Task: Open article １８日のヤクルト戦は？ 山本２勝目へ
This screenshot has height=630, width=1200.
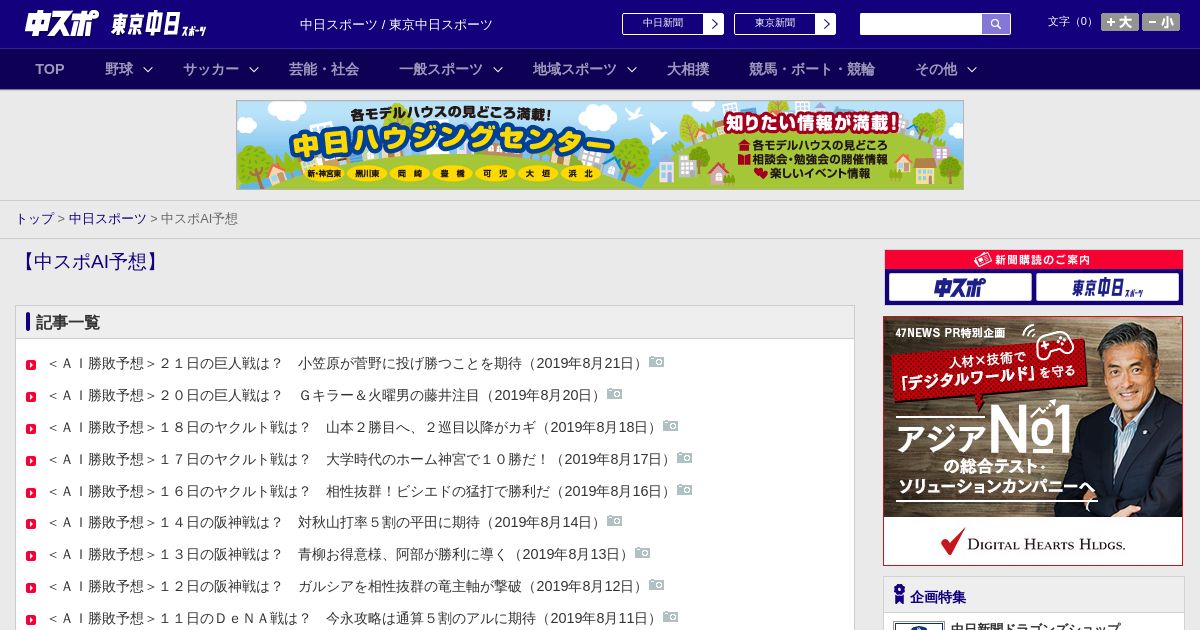Action: coord(353,427)
